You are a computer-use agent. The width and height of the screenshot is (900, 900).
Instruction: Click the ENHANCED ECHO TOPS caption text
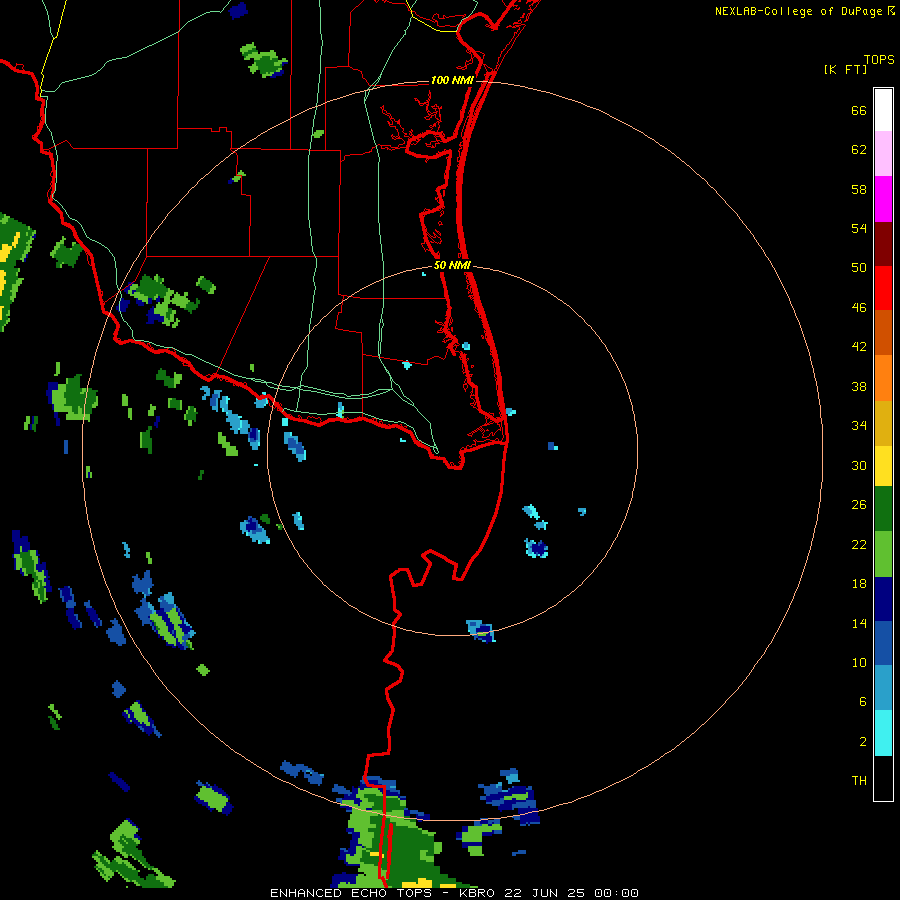351,893
